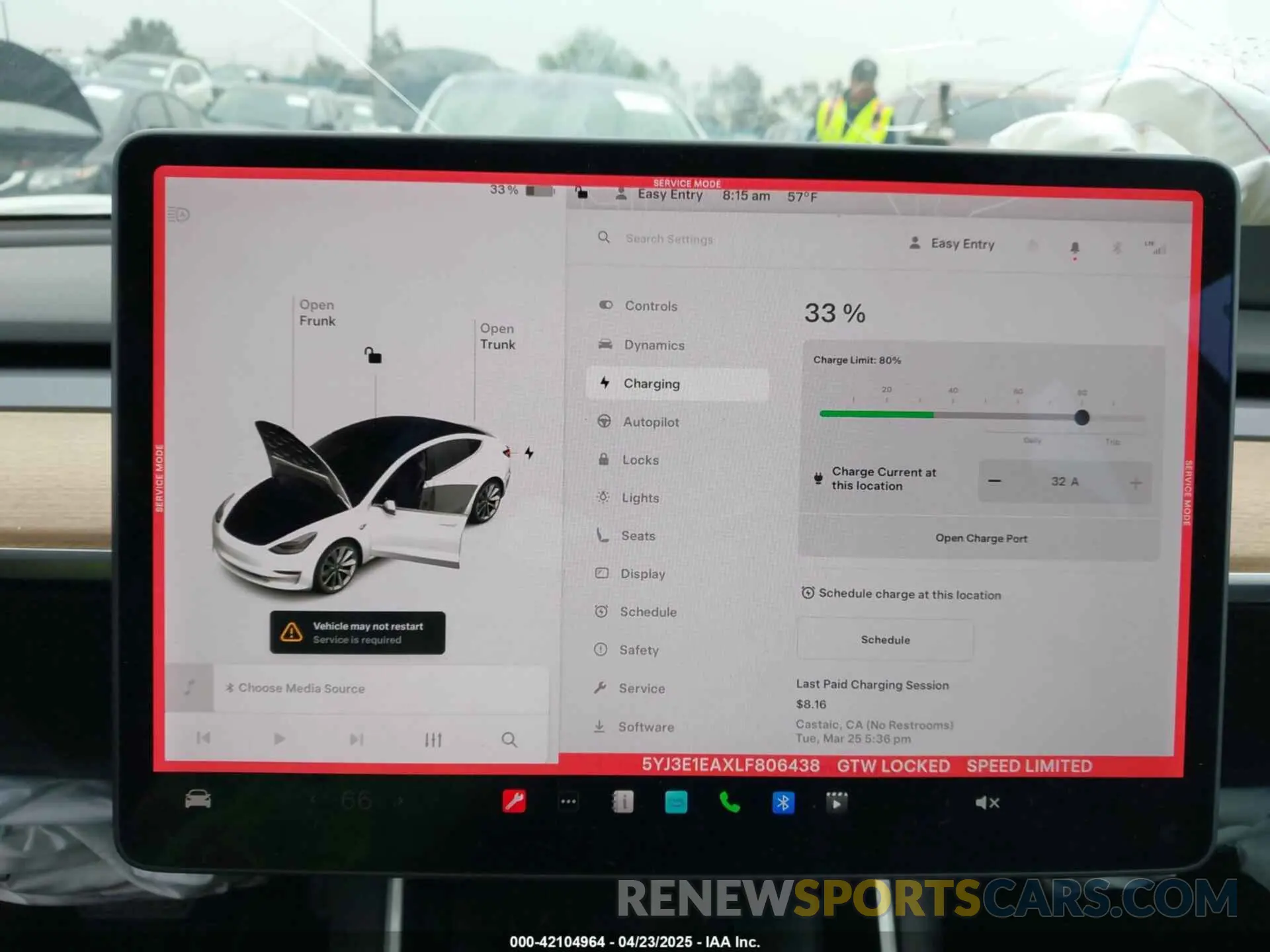Tap the Last Paid Charging Session heading
Screen dimensions: 1270x952
872,685
